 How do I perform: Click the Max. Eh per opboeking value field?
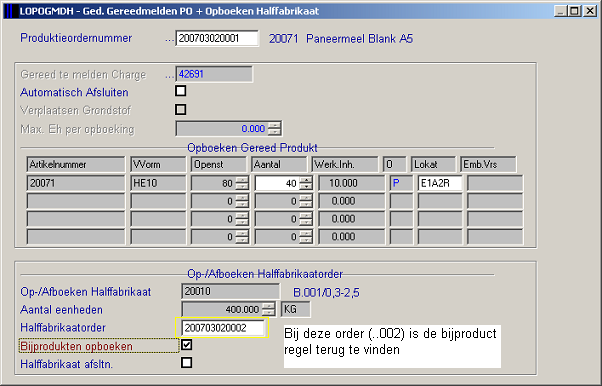pos(222,129)
